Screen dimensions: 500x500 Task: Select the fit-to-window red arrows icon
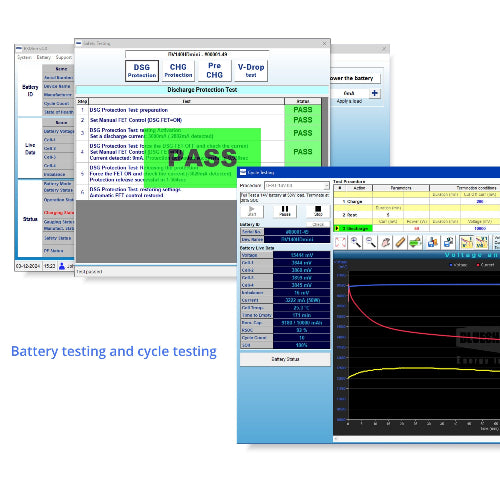pos(340,242)
